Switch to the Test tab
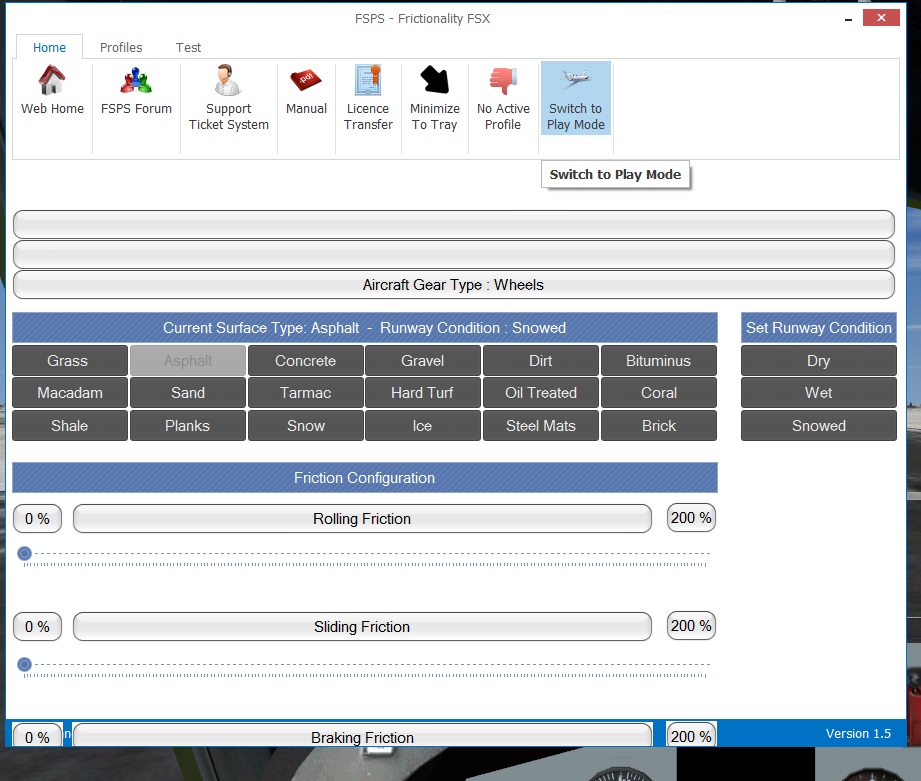Screen dimensions: 921x781 188,47
